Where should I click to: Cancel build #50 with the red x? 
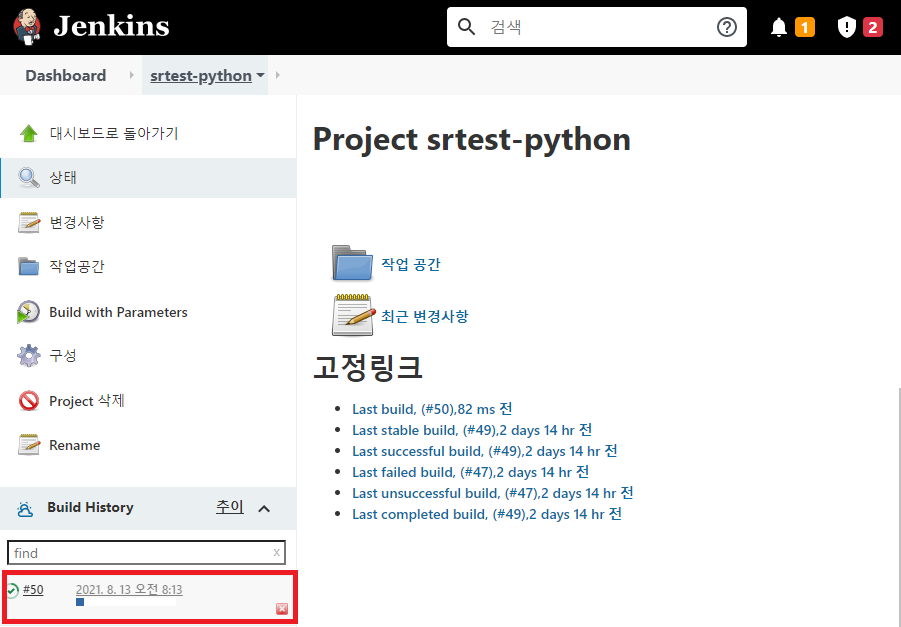(x=282, y=609)
